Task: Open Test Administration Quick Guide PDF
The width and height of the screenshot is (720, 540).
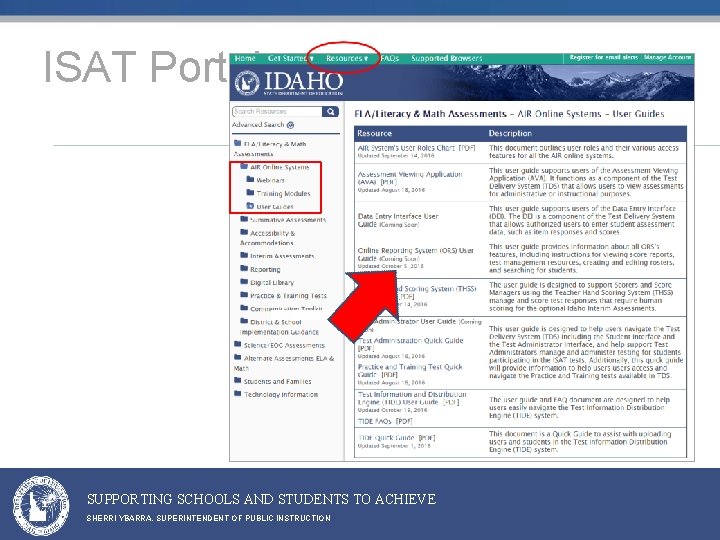Action: point(411,344)
